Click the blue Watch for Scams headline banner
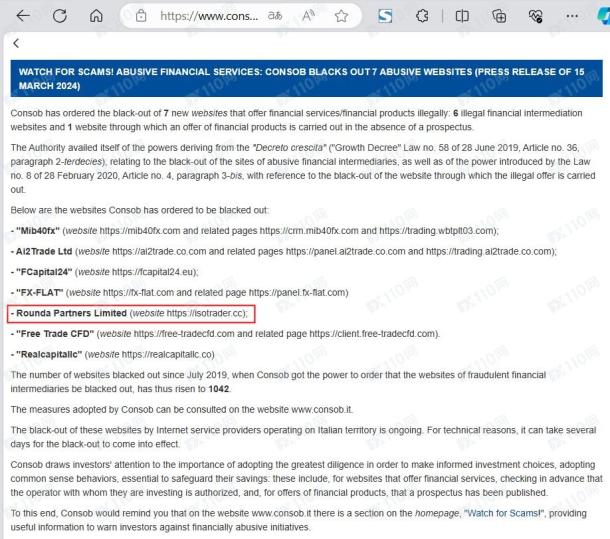 pos(307,79)
